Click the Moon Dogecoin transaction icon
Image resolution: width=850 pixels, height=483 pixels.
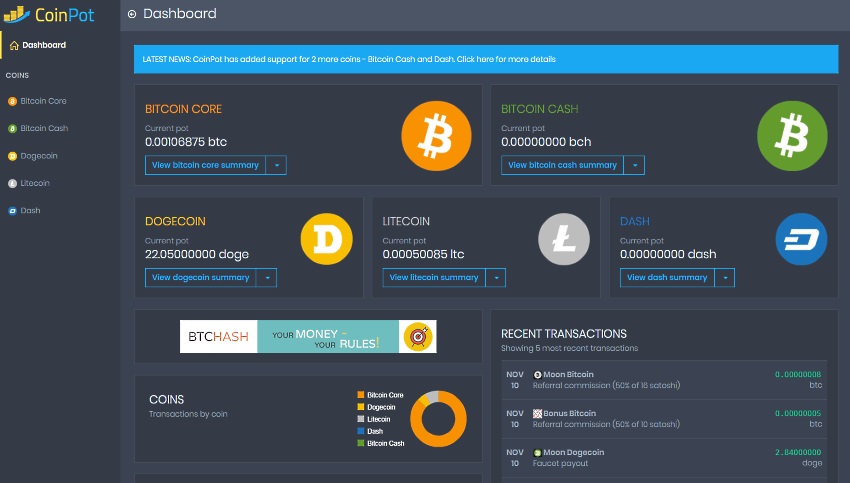[537, 453]
